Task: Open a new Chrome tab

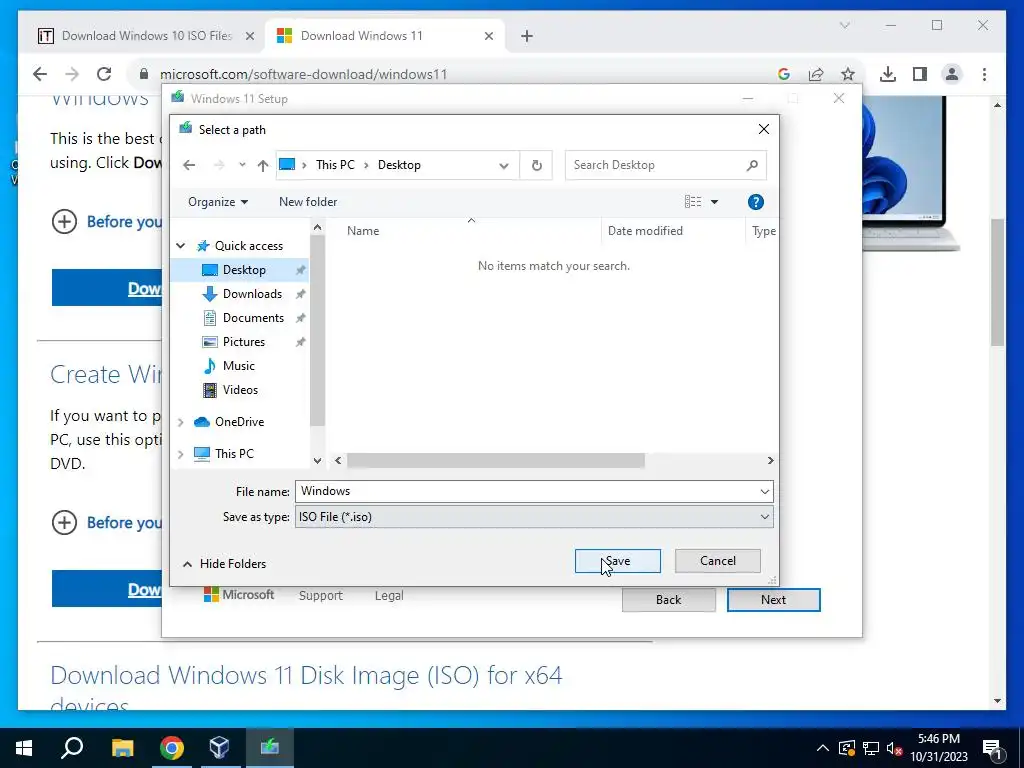Action: [527, 36]
